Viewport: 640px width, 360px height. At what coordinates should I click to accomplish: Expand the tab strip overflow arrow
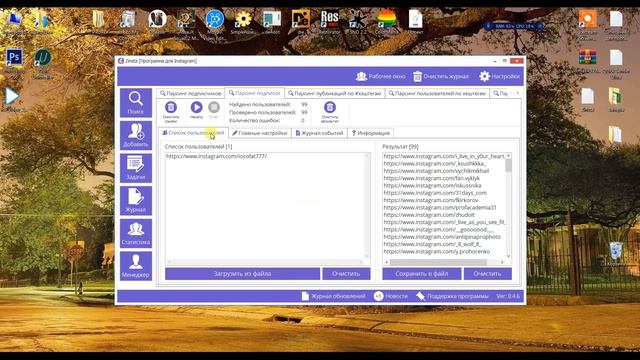[518, 93]
